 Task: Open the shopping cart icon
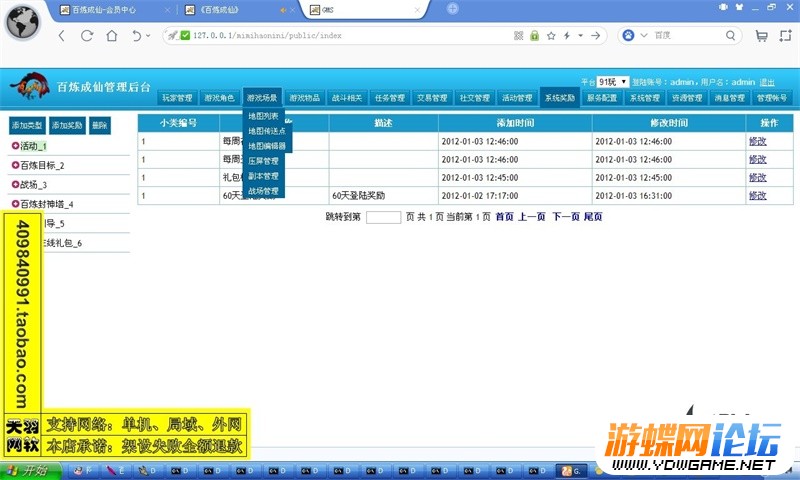pyautogui.click(x=761, y=36)
